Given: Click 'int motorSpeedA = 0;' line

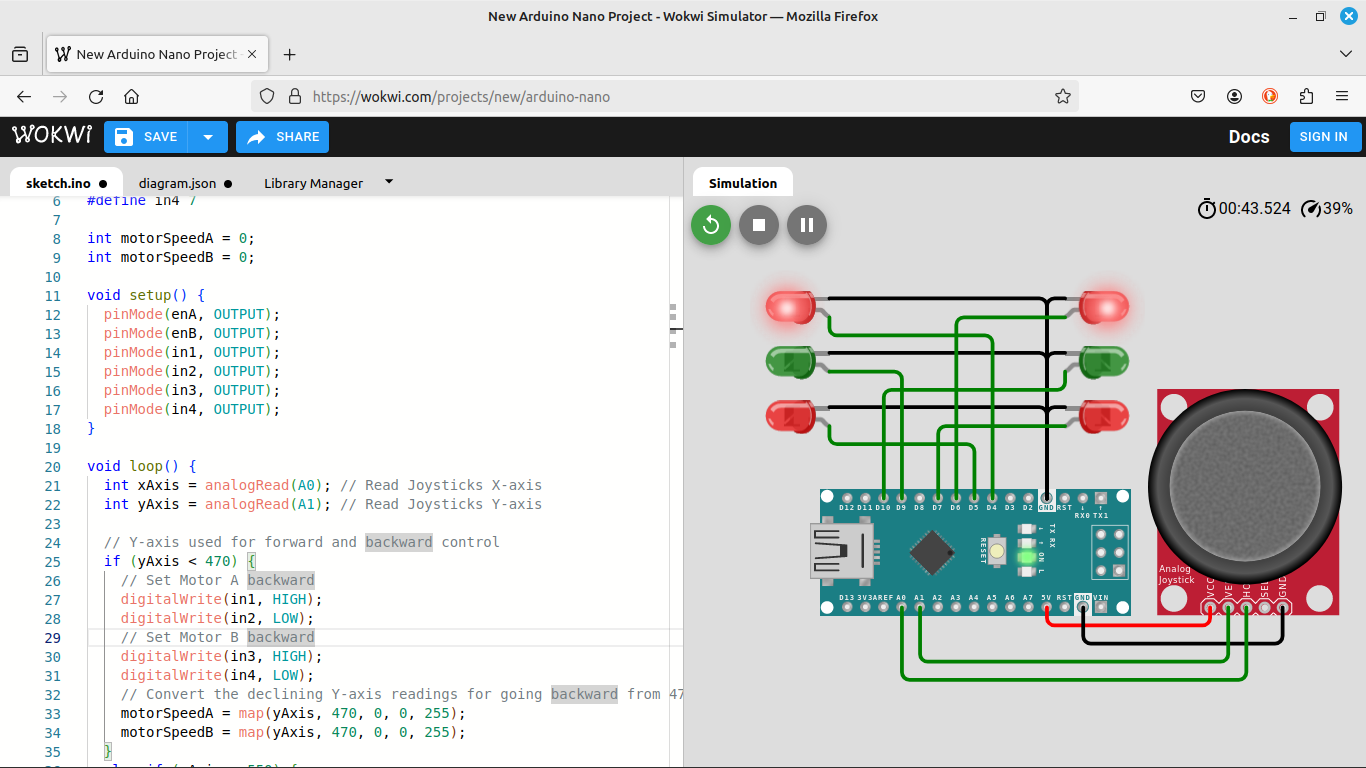Looking at the screenshot, I should tap(171, 238).
